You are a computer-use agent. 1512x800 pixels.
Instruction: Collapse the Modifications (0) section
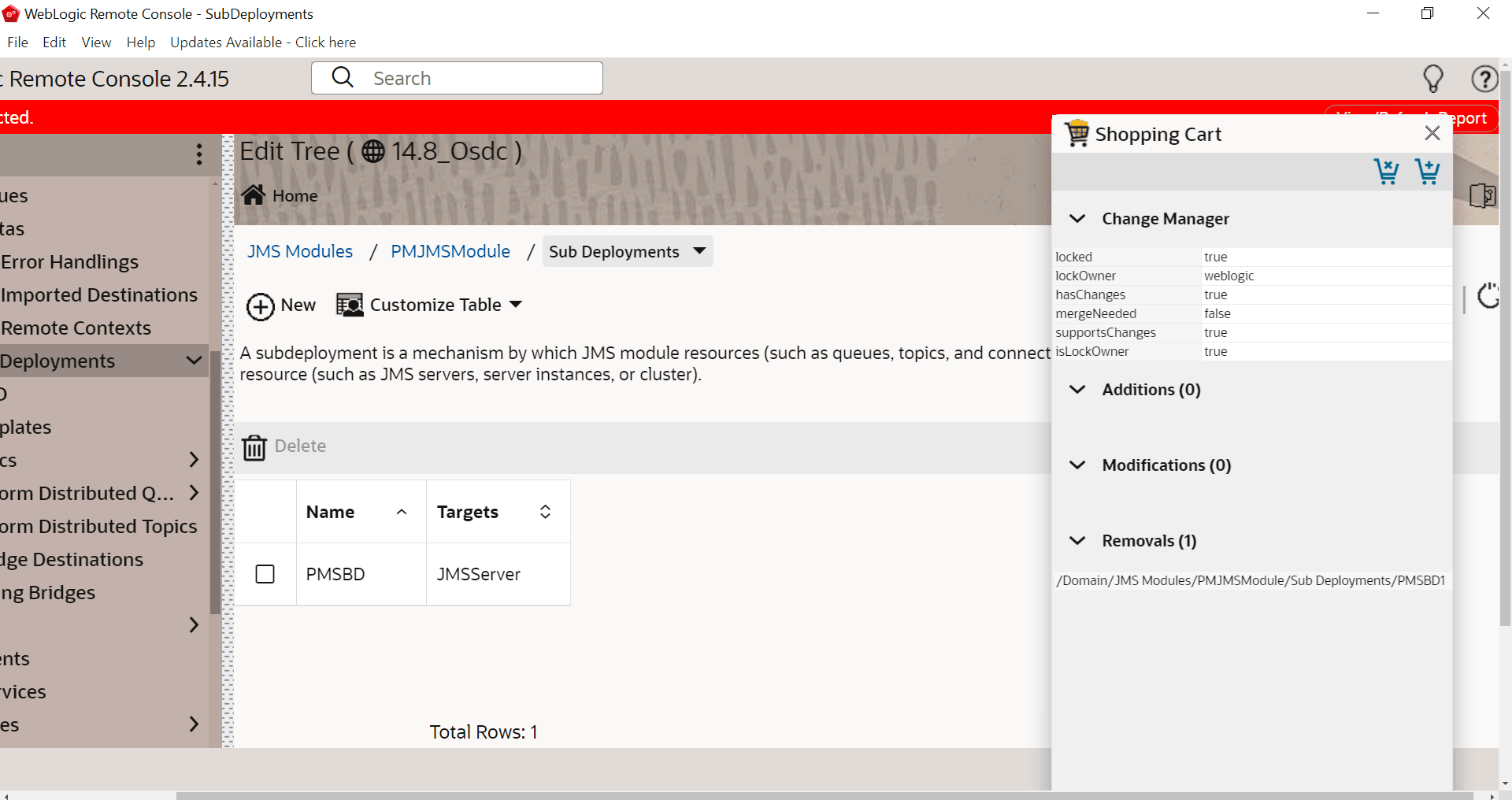pos(1077,465)
